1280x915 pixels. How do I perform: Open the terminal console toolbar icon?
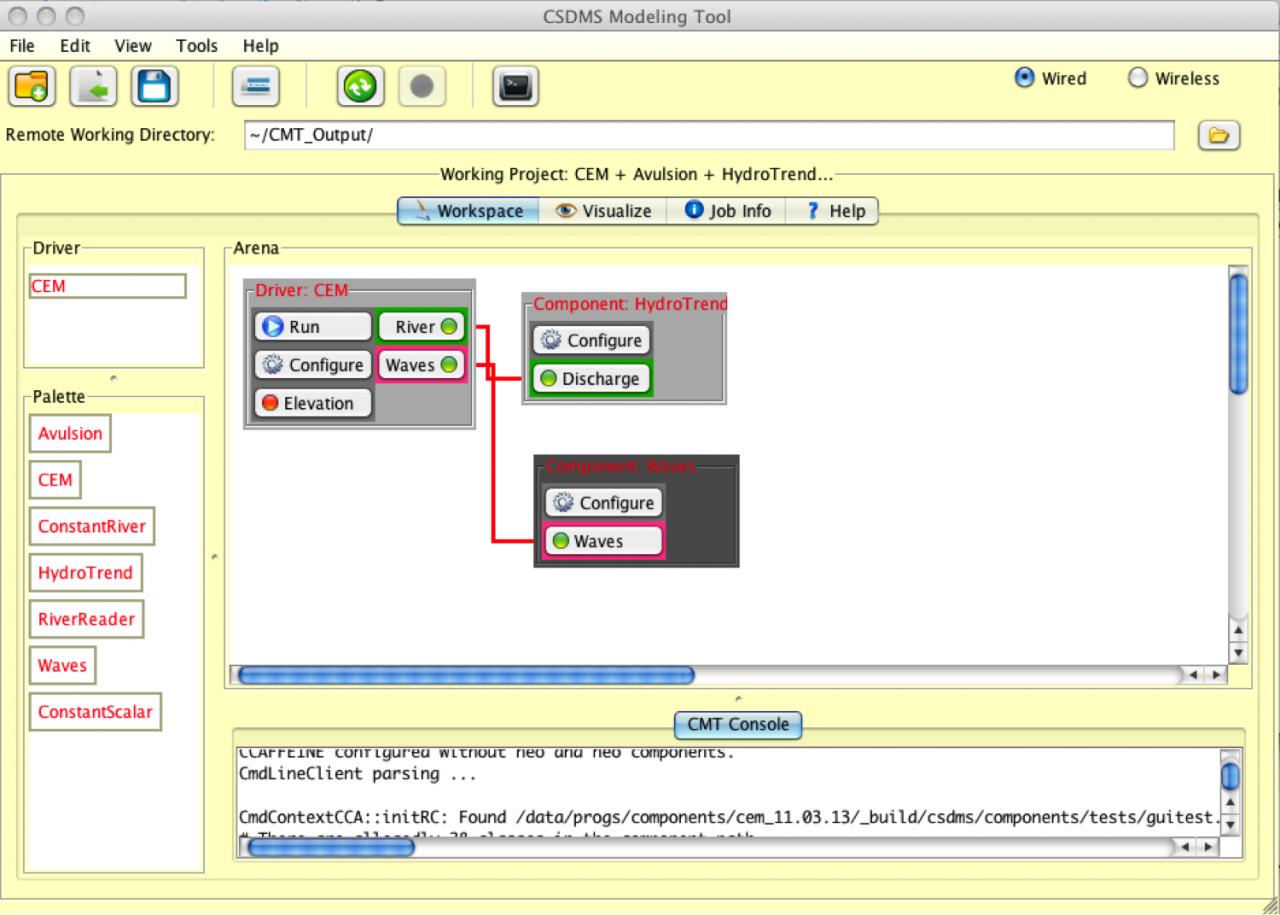pos(516,86)
